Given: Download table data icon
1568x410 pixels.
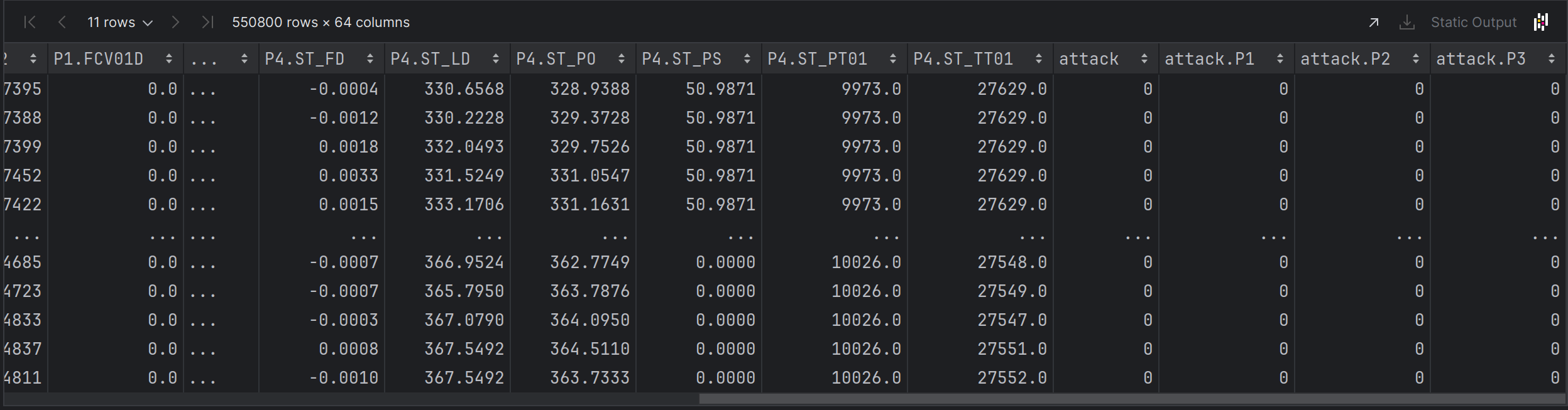Looking at the screenshot, I should [x=1406, y=23].
